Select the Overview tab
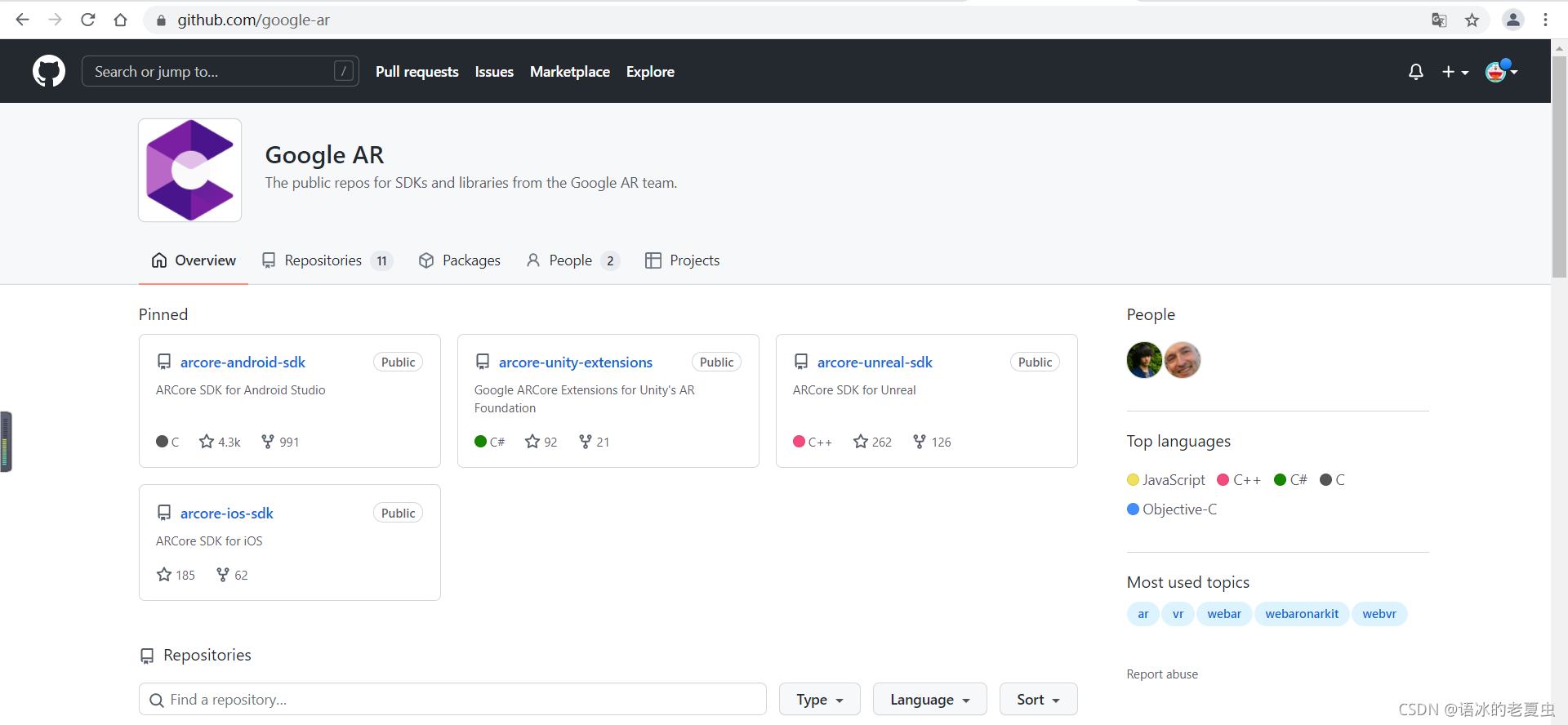 point(194,260)
